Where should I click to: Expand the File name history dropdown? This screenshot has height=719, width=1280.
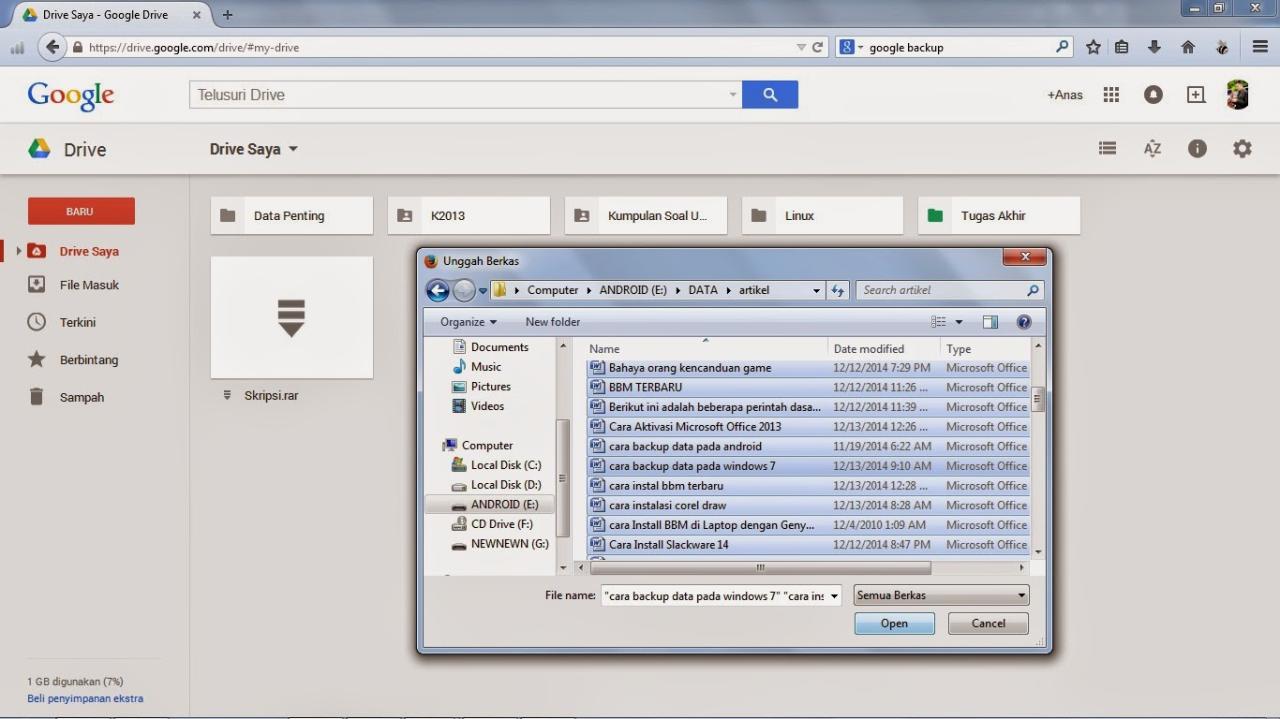(x=833, y=595)
